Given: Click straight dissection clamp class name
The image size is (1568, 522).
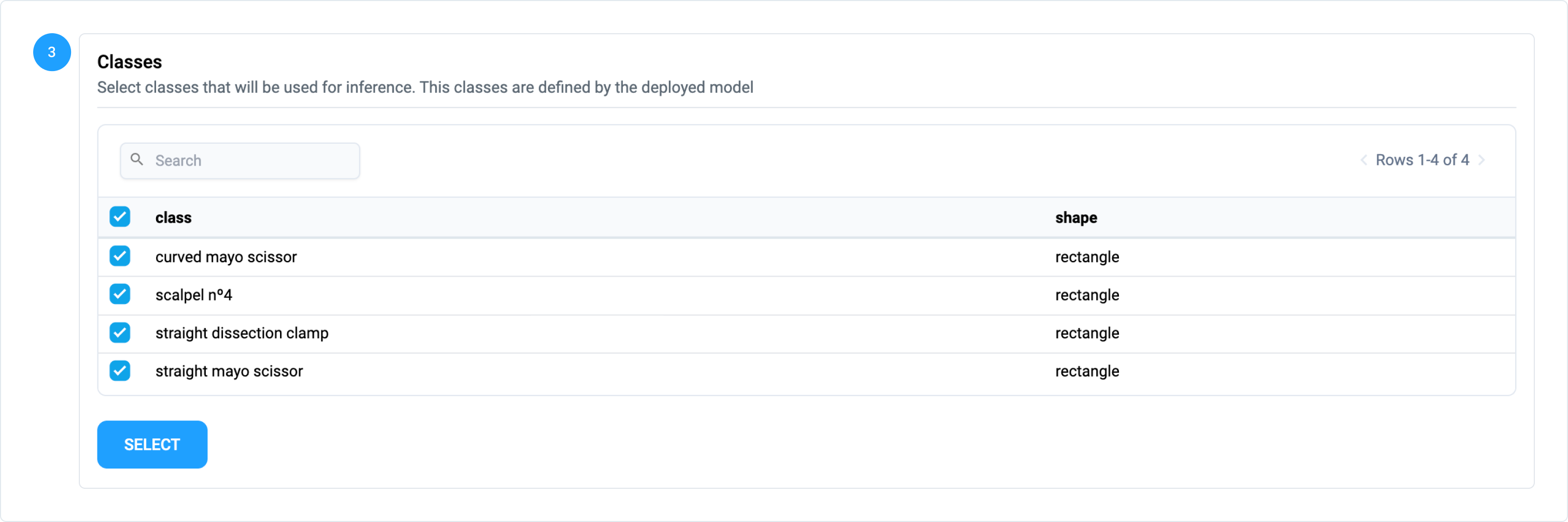Looking at the screenshot, I should [x=242, y=333].
